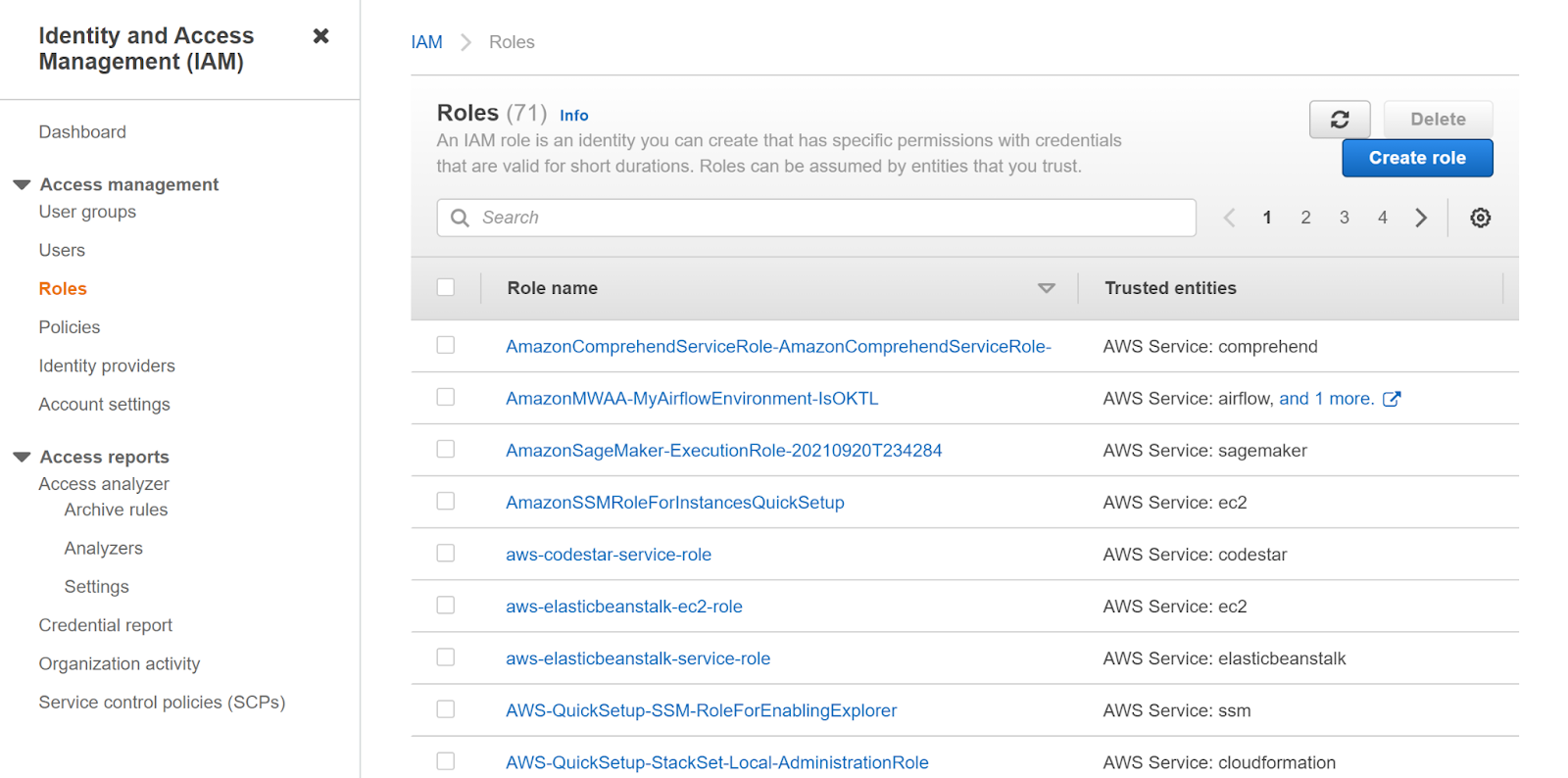Jump to page 3 of roles
The height and width of the screenshot is (778, 1568).
[1344, 218]
